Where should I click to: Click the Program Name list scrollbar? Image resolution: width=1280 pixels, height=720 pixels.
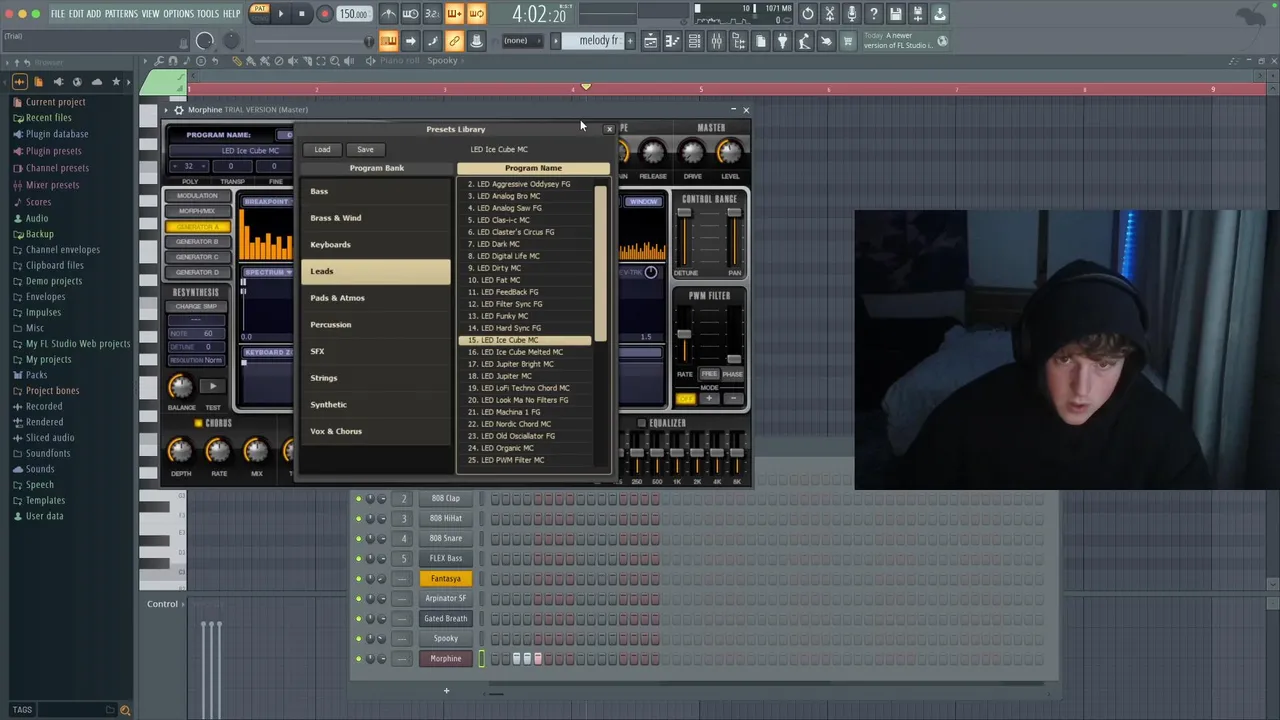[x=601, y=263]
